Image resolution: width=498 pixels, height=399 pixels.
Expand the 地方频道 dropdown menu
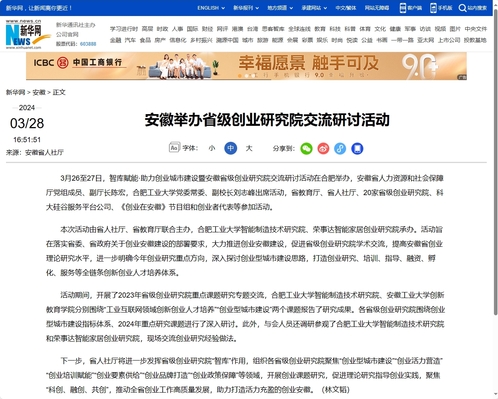(280, 8)
